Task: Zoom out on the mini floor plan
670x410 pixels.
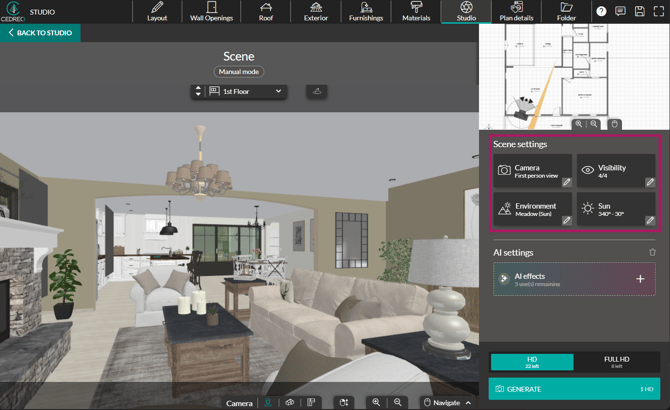Action: (x=594, y=124)
